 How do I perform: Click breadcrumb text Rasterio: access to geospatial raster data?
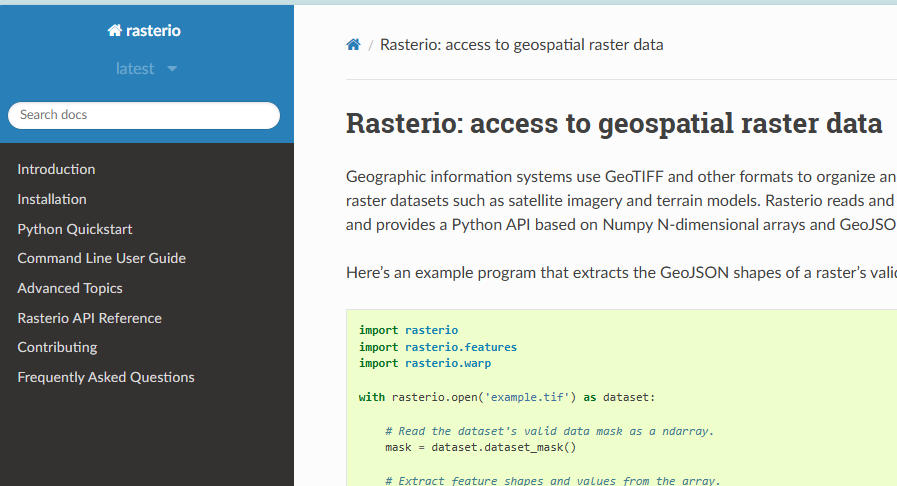click(522, 45)
